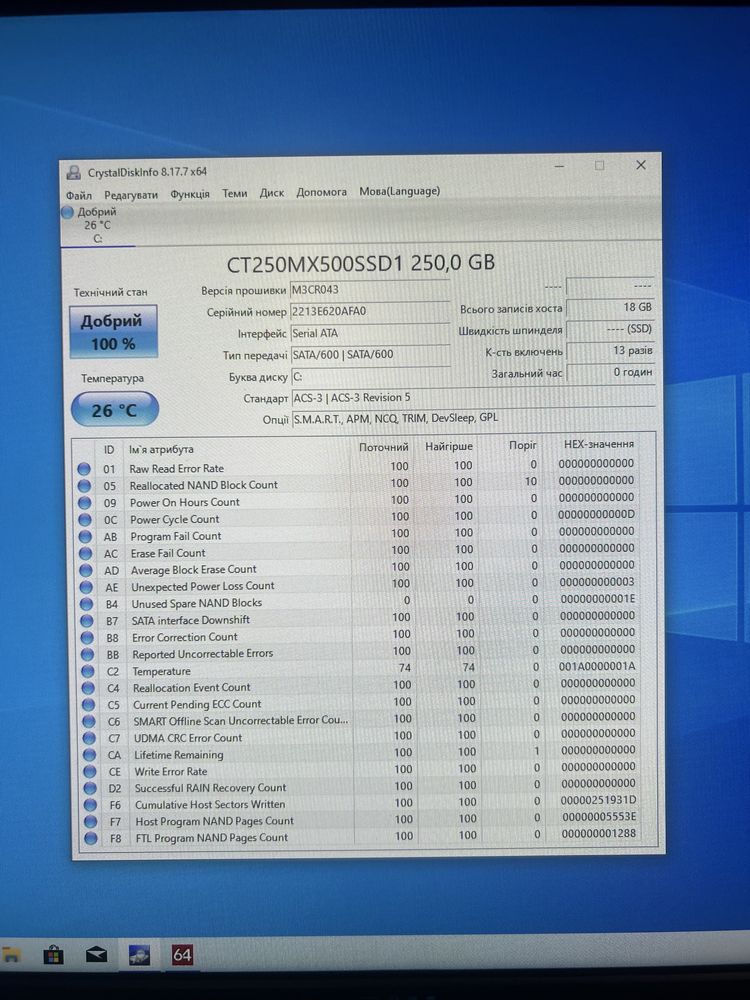Click status icon for Cumulative Host Sectors Written
The height and width of the screenshot is (1000, 750).
click(91, 805)
